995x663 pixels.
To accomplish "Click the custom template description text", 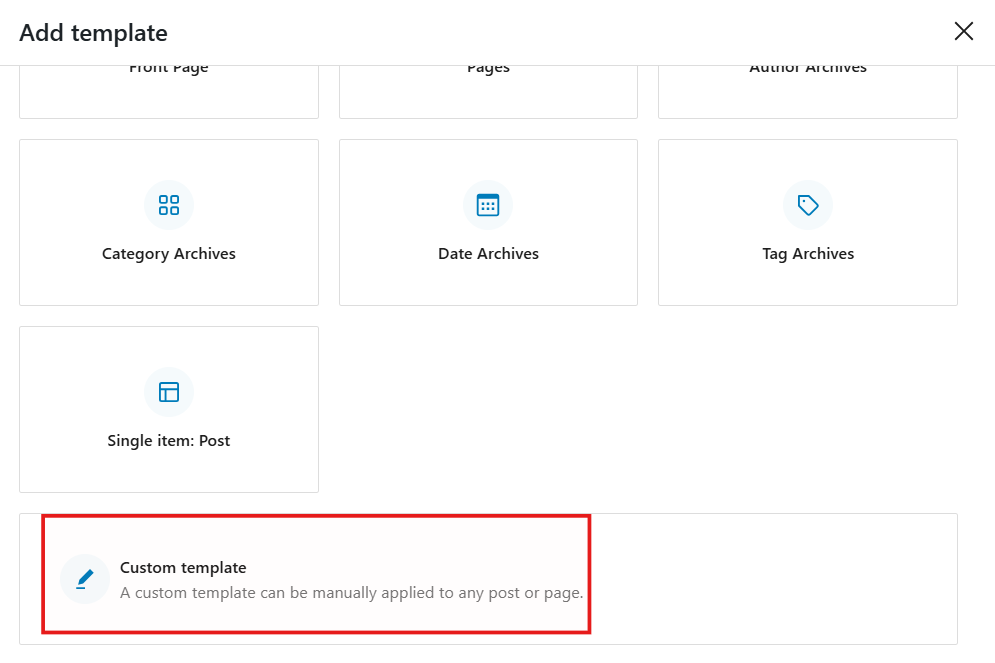I will pyautogui.click(x=351, y=593).
